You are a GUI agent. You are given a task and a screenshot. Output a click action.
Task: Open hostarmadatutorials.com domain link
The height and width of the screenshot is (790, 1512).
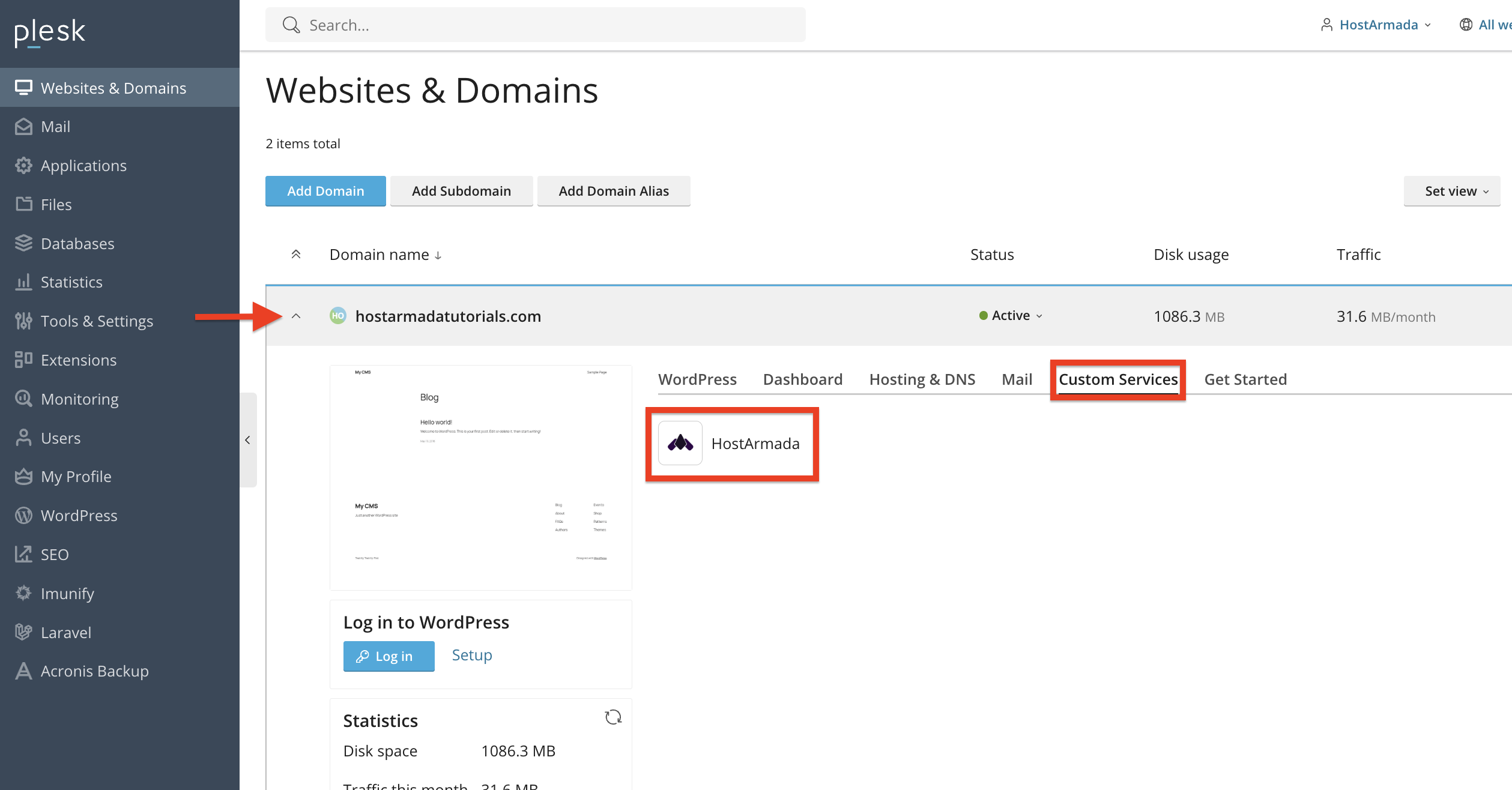point(448,316)
